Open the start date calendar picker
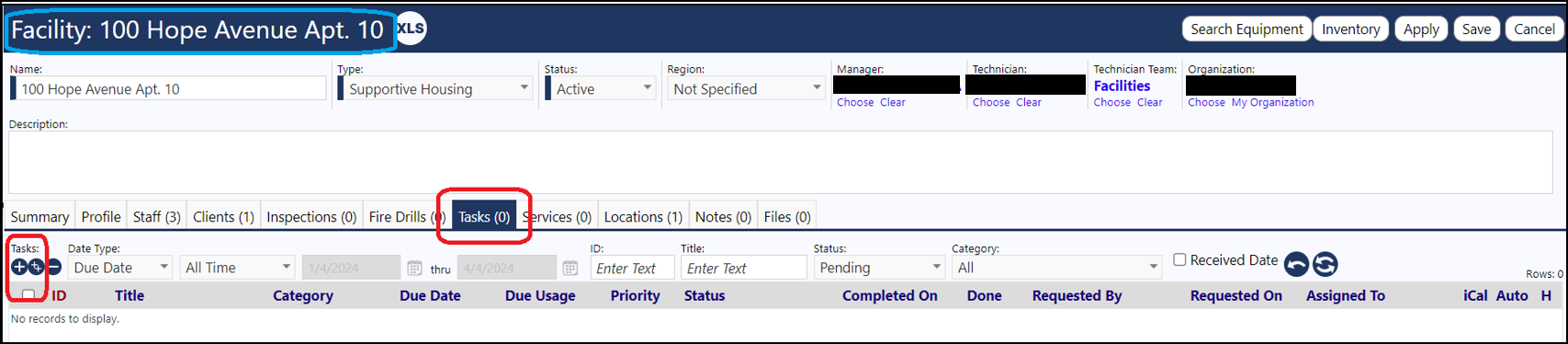The height and width of the screenshot is (344, 1568). click(x=414, y=268)
